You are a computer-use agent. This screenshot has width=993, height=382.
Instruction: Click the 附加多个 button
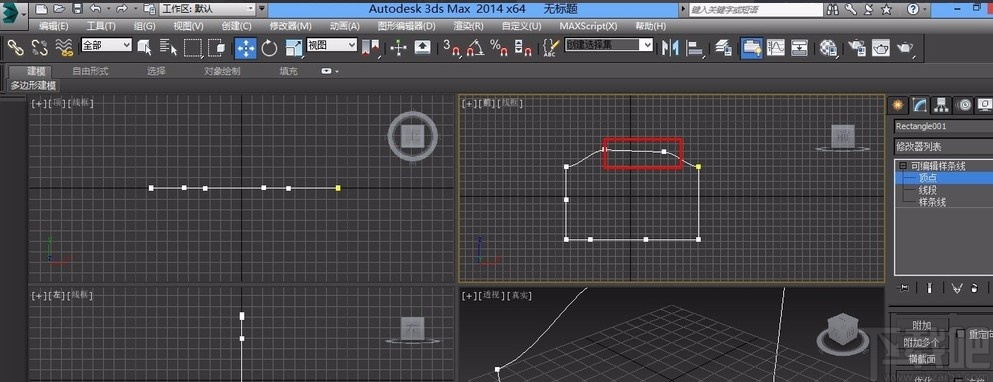(921, 342)
